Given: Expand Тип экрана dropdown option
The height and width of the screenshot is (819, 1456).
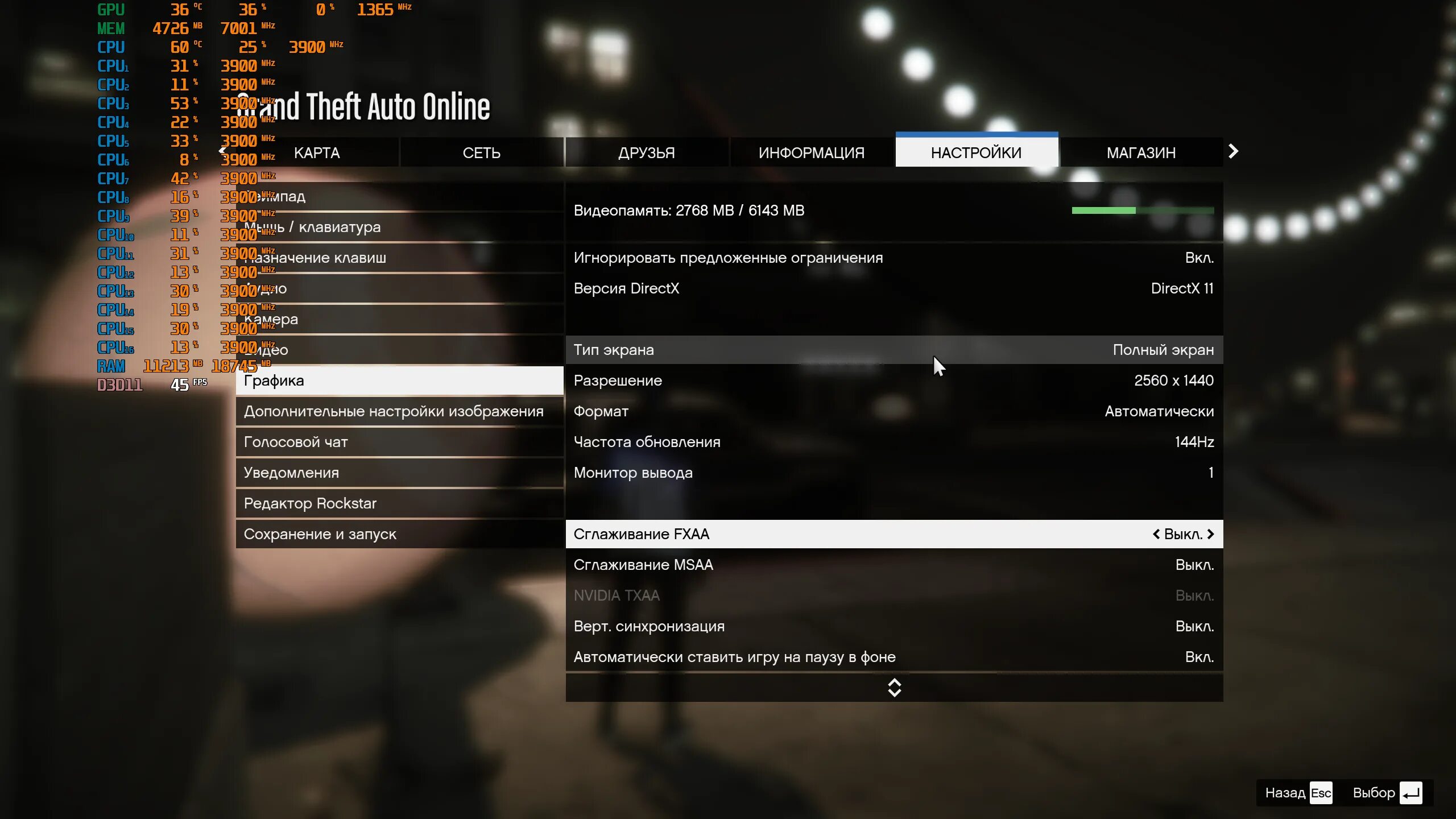Looking at the screenshot, I should 1163,349.
